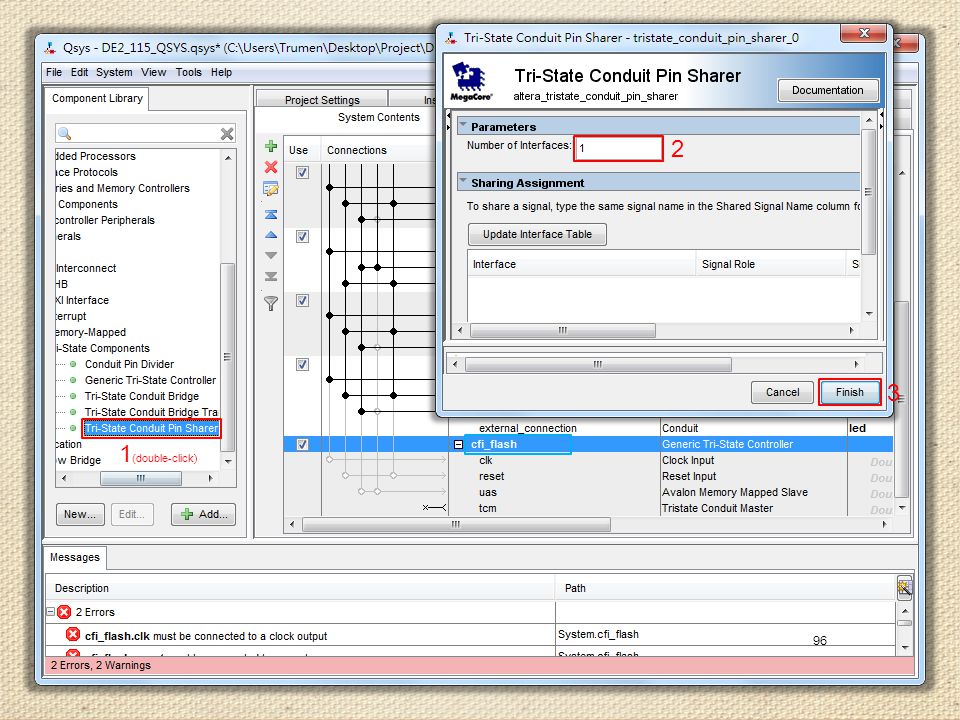Select the cfi_flash row name
This screenshot has height=720, width=960.
tap(494, 444)
